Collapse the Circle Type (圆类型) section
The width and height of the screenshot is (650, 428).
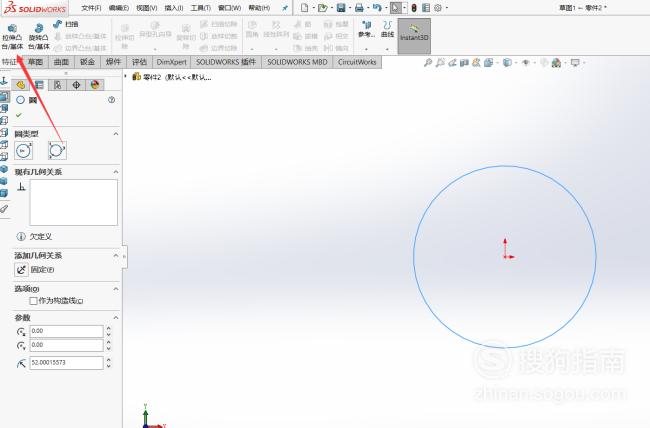coord(116,134)
